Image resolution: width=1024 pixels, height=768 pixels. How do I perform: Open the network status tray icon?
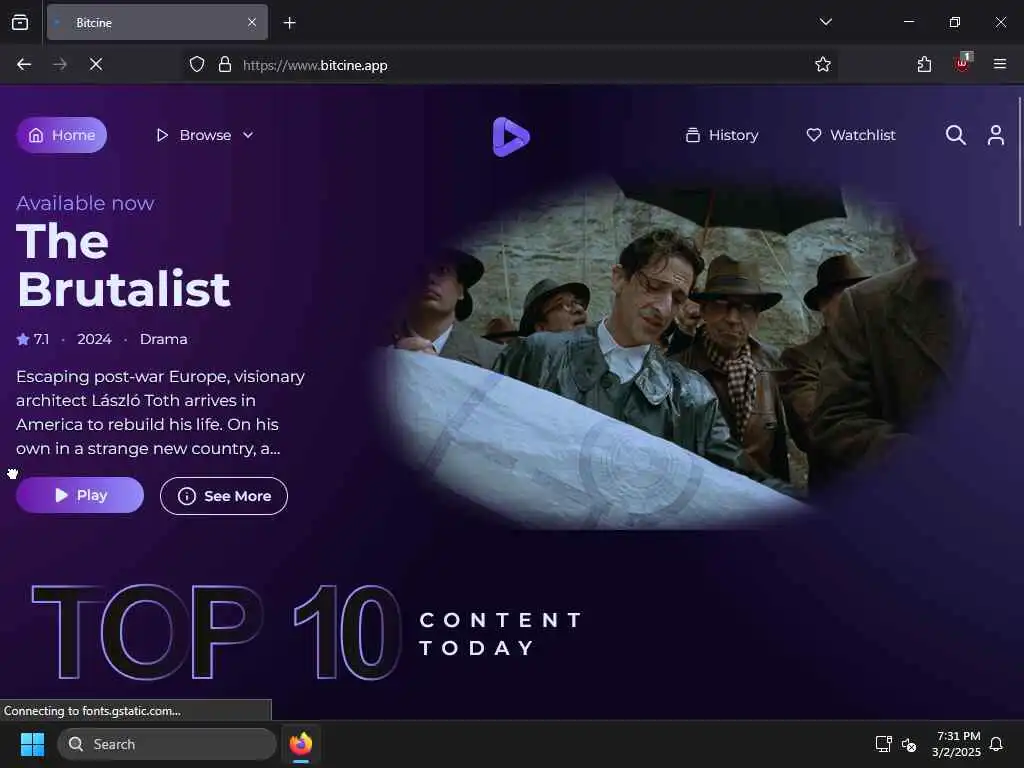(x=883, y=743)
